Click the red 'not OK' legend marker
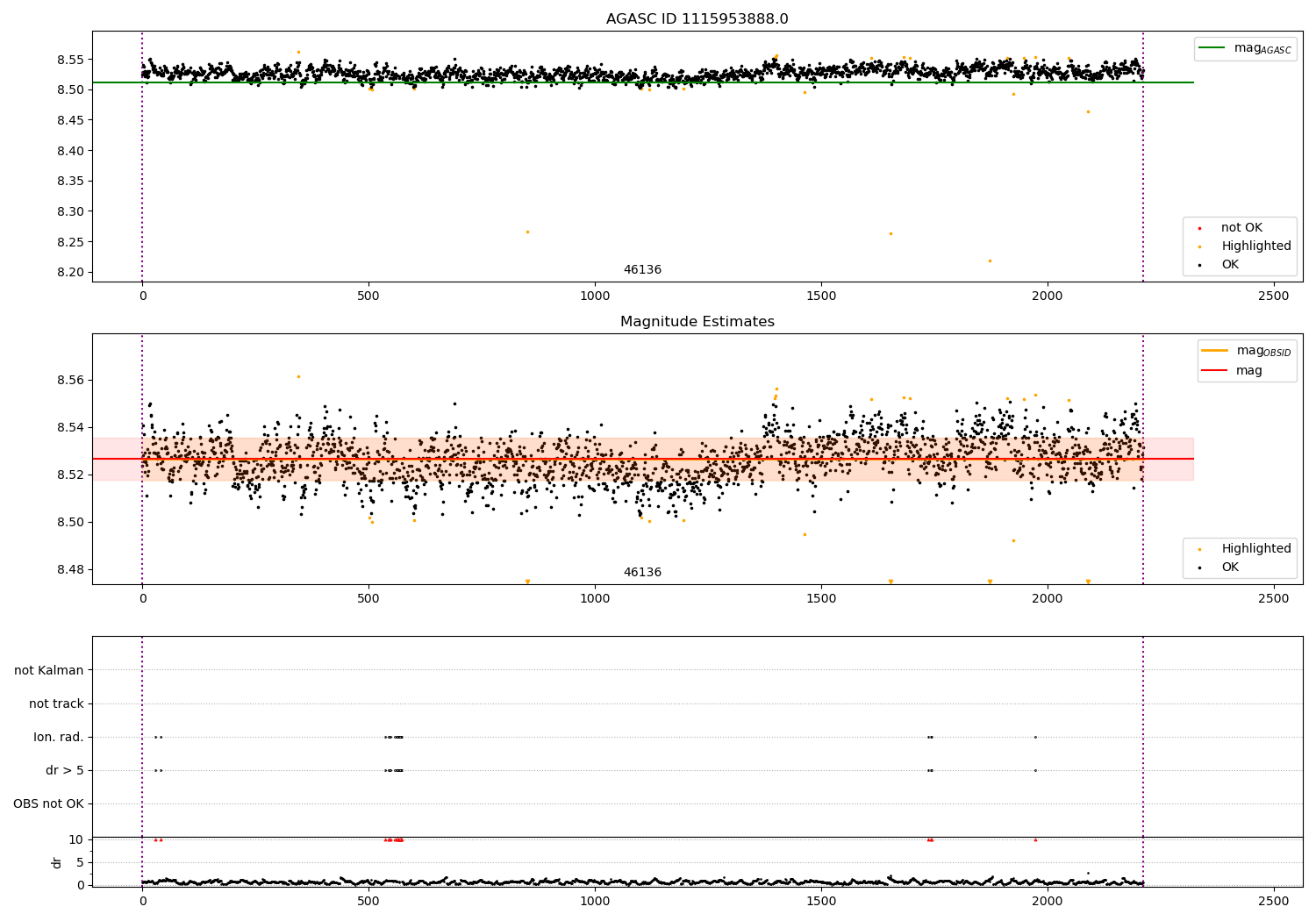The width and height of the screenshot is (1316, 921). tap(1199, 228)
